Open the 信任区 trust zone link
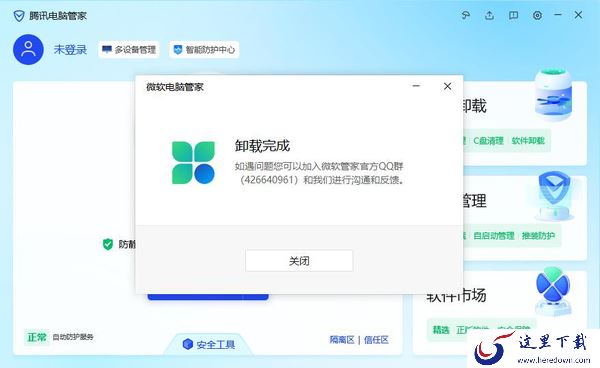The height and width of the screenshot is (368, 600). (376, 340)
